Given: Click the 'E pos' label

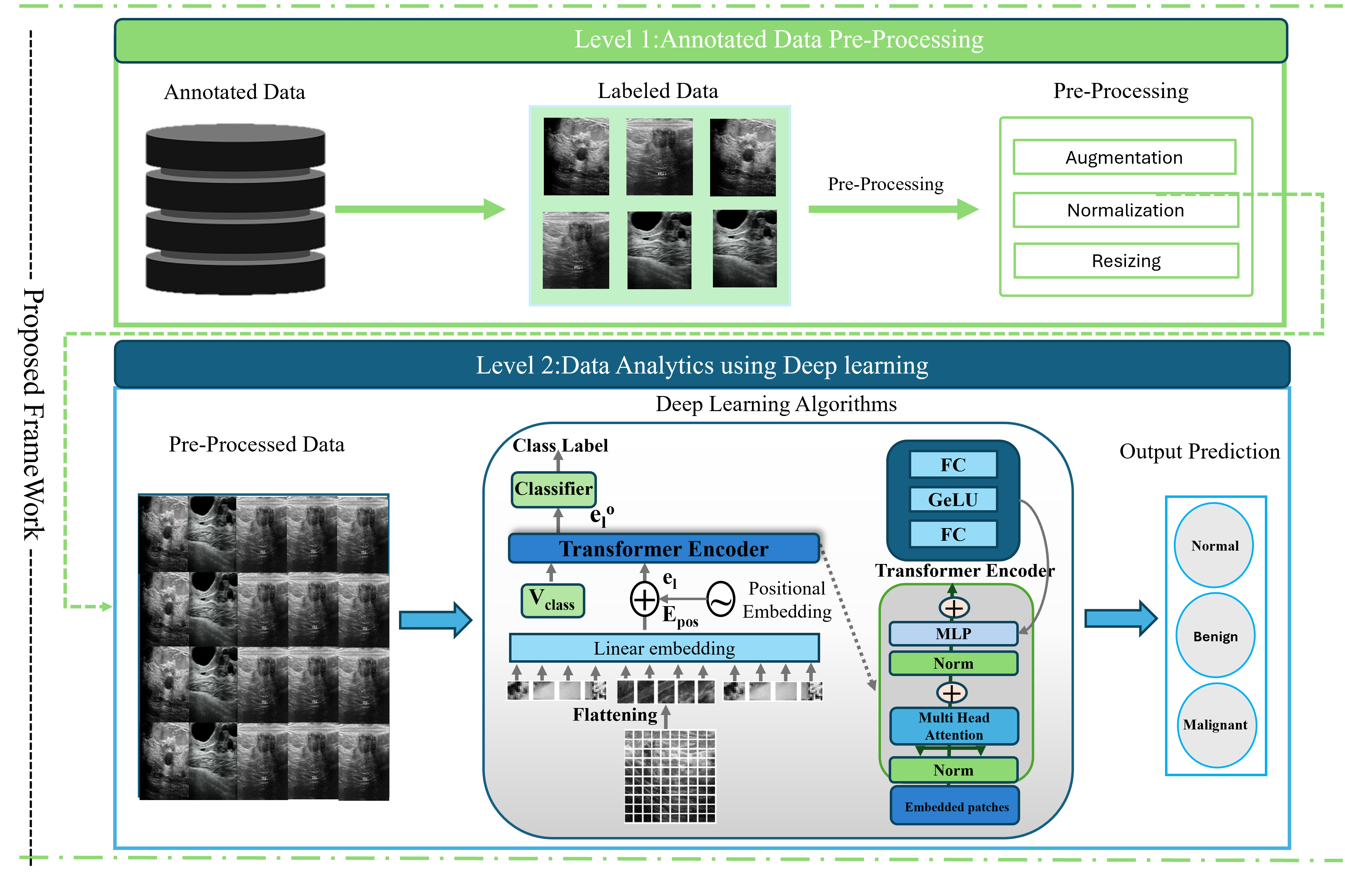Looking at the screenshot, I should [x=680, y=617].
